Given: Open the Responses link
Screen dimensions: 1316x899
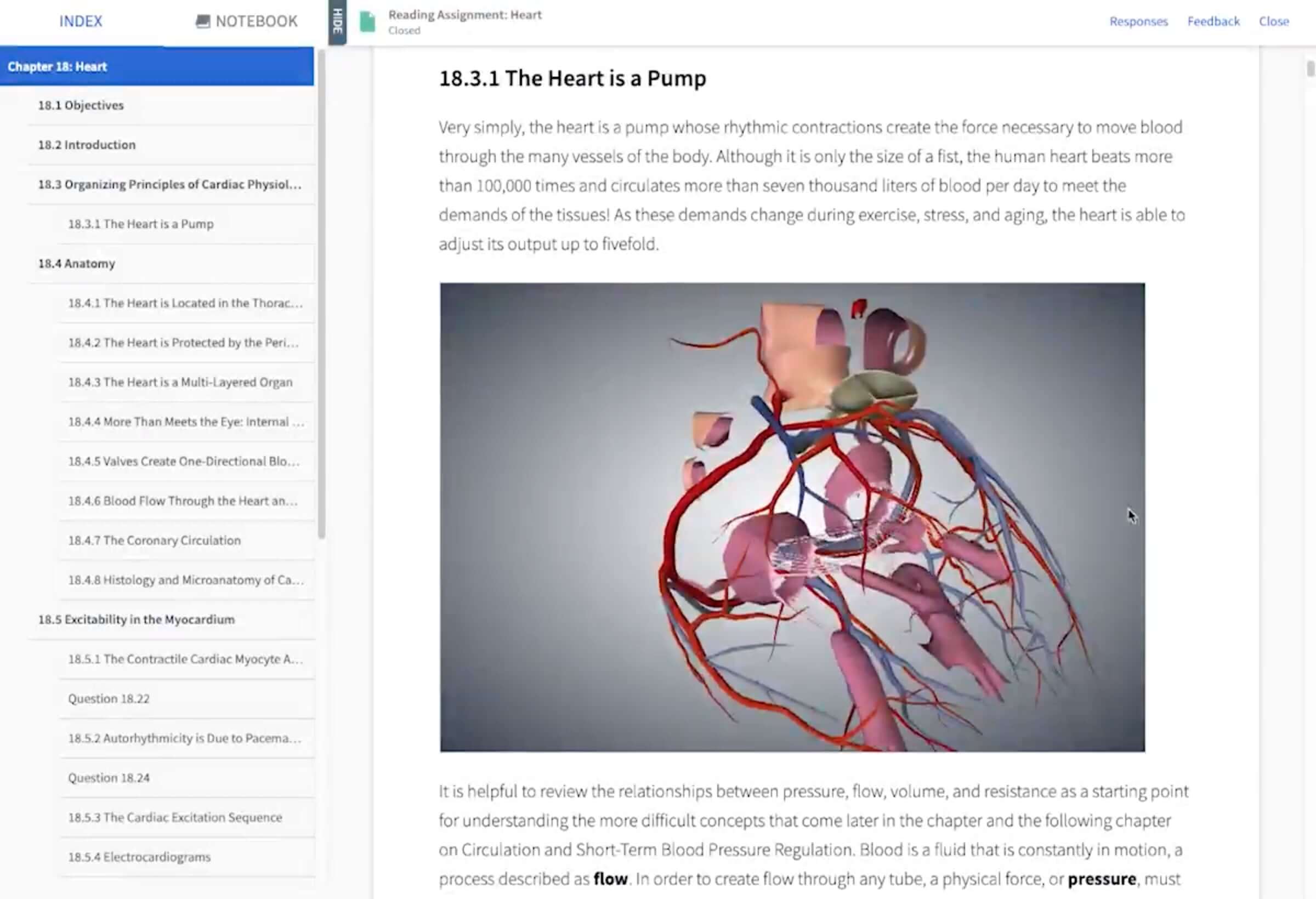Looking at the screenshot, I should 1138,21.
